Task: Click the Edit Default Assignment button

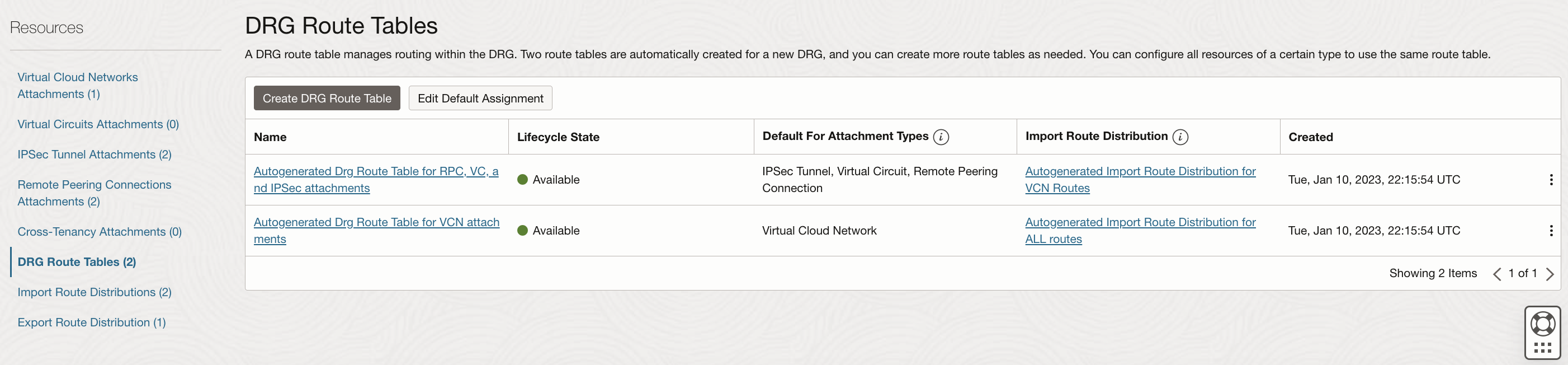Action: pos(480,97)
